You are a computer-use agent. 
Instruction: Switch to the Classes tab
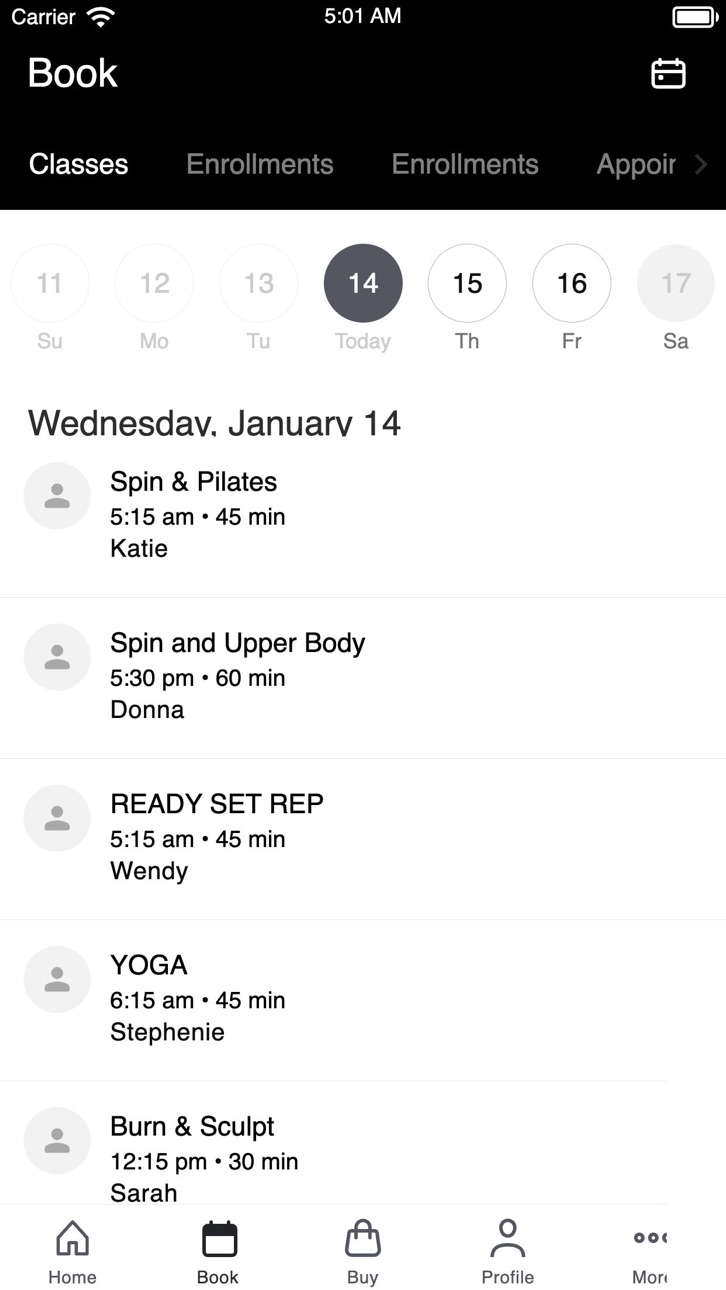point(79,164)
